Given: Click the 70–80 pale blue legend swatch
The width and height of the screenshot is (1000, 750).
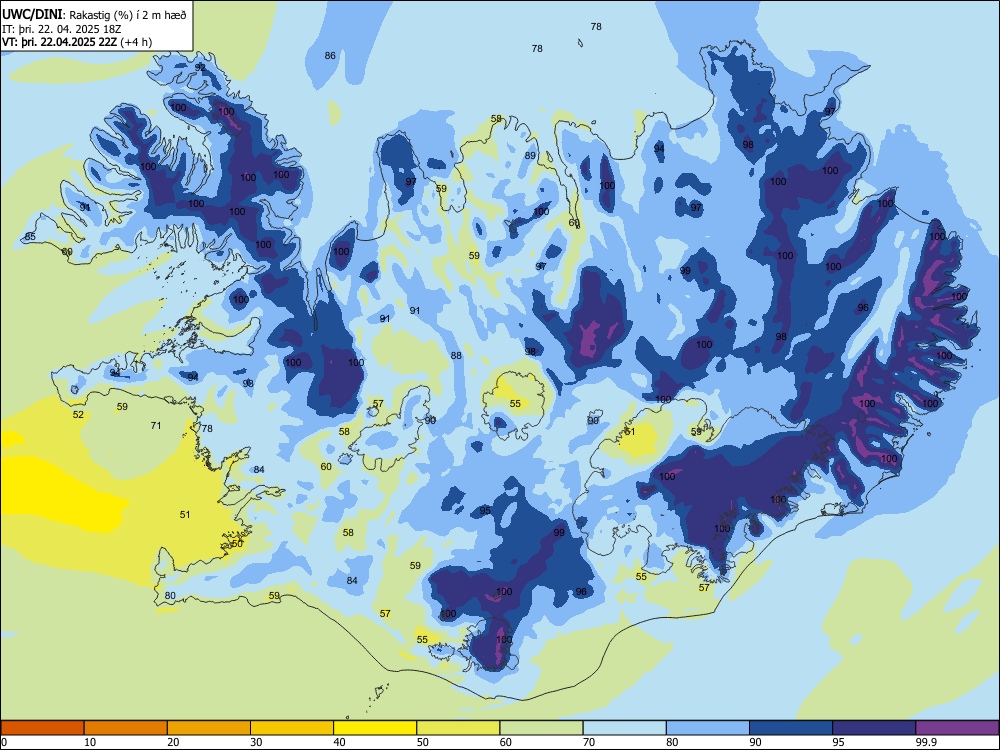Looking at the screenshot, I should coord(624,728).
